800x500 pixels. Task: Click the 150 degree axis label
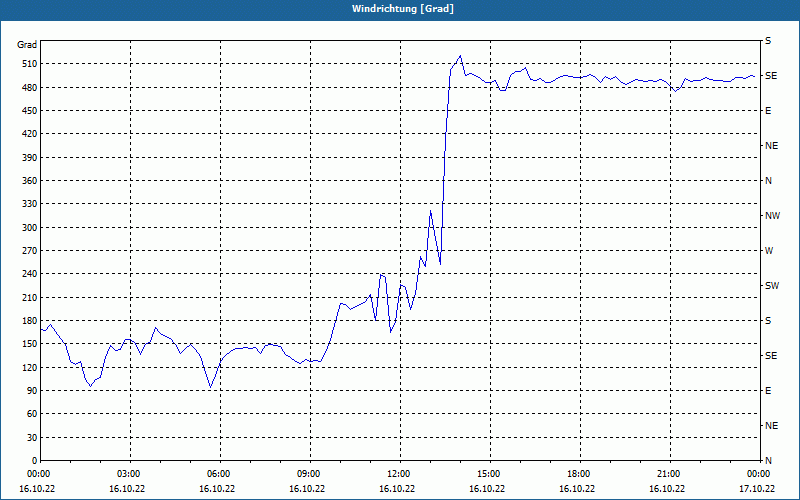pos(30,344)
